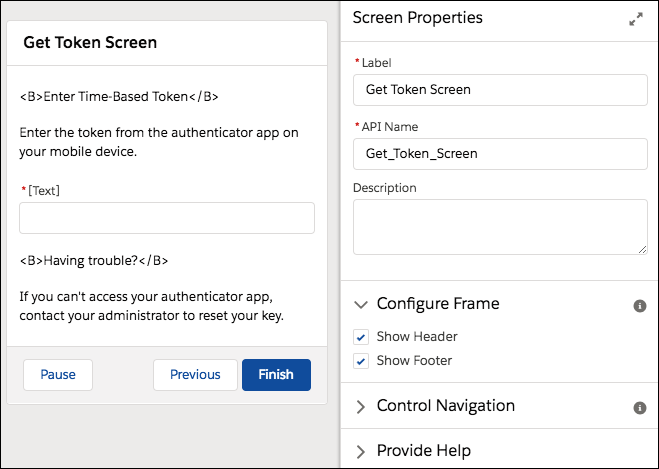Click the Configure Frame info icon
Image resolution: width=659 pixels, height=469 pixels.
click(x=640, y=305)
